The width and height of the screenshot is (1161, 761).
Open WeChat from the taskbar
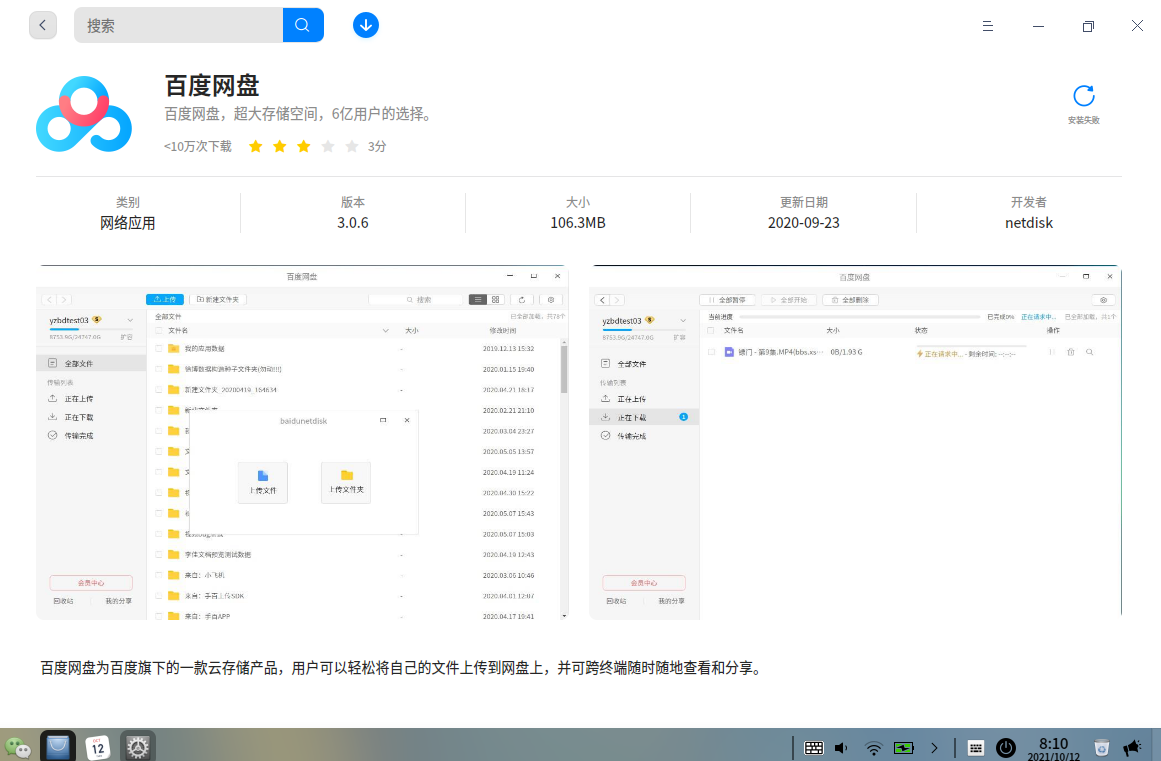point(18,746)
